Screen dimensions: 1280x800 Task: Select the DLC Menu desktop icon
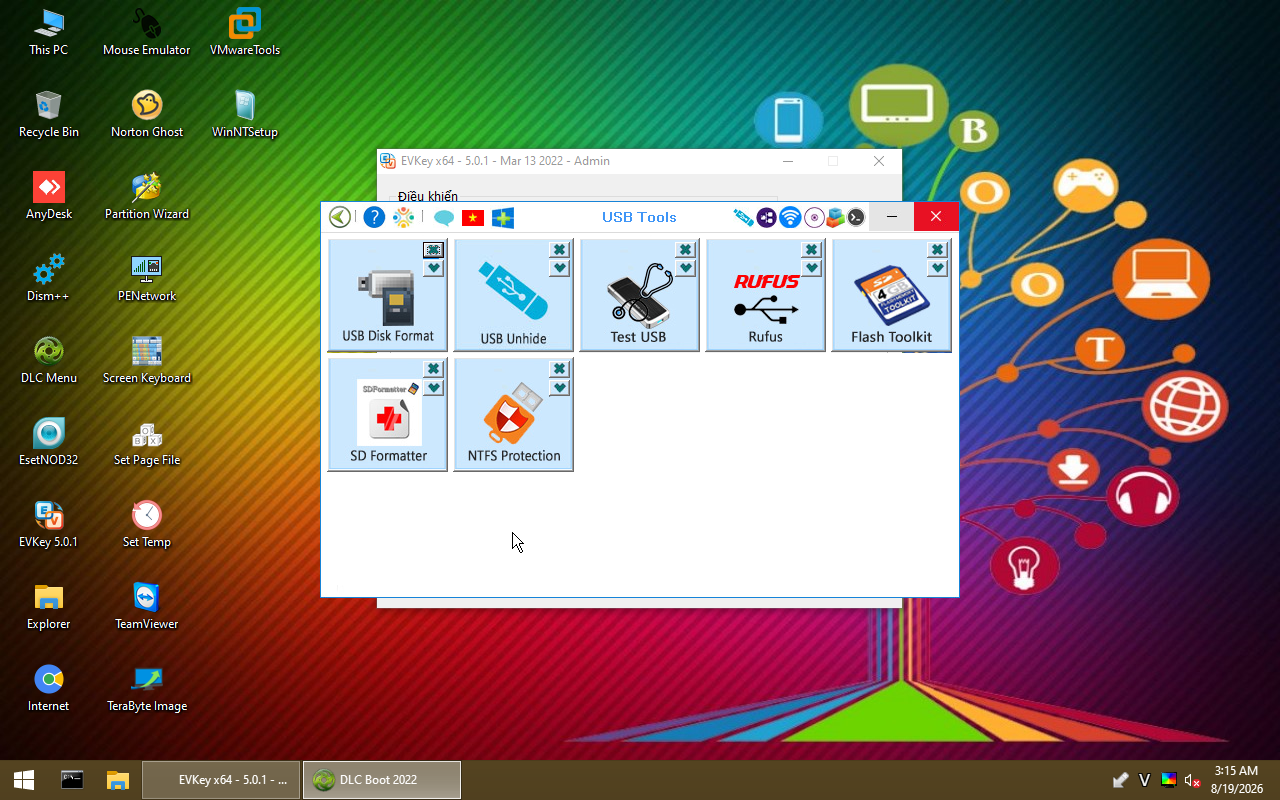pyautogui.click(x=48, y=360)
